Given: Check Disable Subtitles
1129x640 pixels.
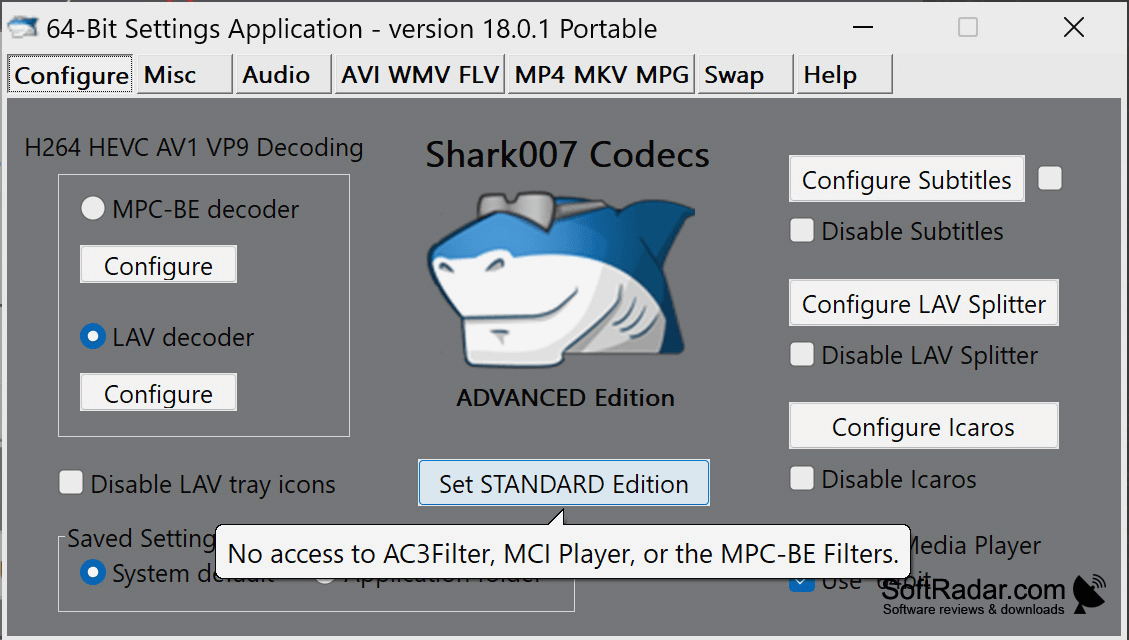Looking at the screenshot, I should 802,230.
